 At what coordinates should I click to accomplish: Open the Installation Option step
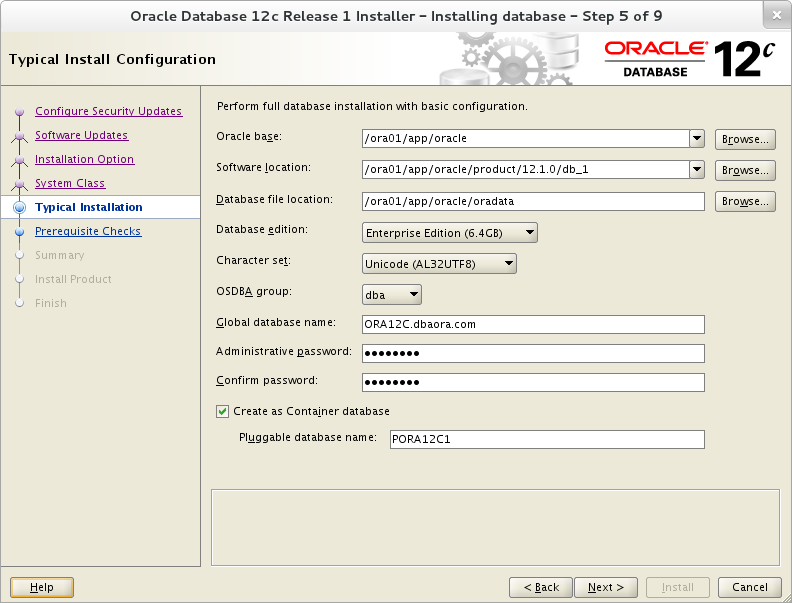click(x=84, y=159)
